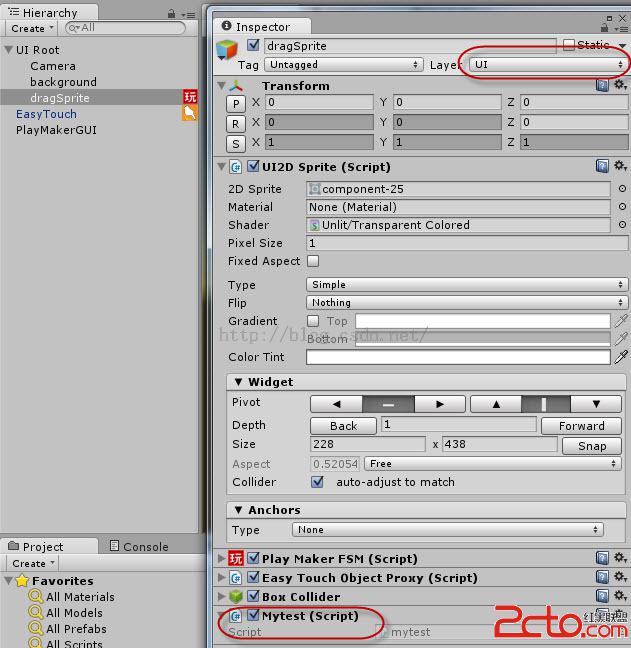Viewport: 631px width, 648px height.
Task: Open Easy Touch Object Proxy gear menu
Action: point(620,577)
